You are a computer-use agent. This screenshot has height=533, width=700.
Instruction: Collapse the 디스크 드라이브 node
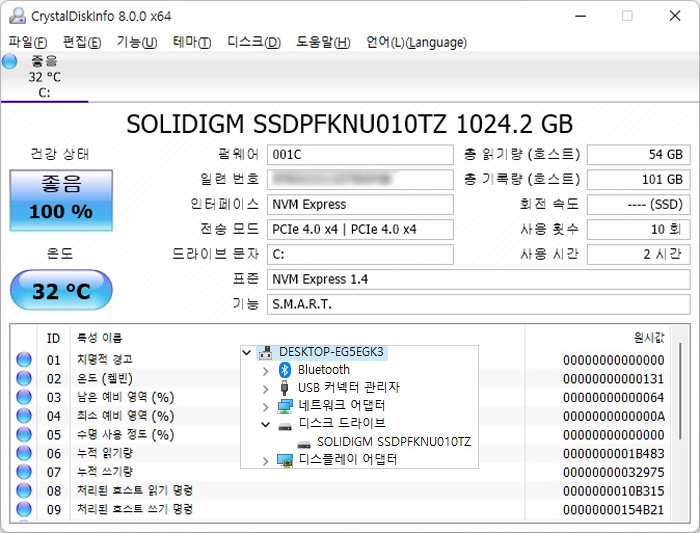tap(266, 425)
